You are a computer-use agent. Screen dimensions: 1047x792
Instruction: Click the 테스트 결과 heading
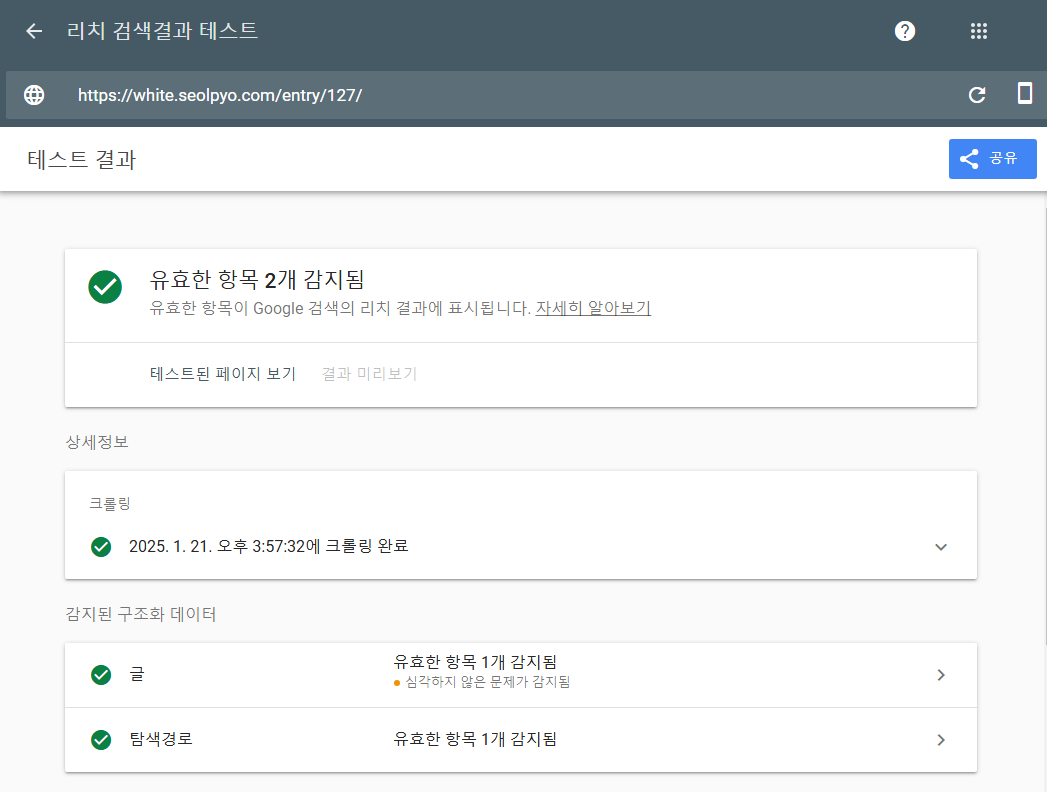(81, 160)
